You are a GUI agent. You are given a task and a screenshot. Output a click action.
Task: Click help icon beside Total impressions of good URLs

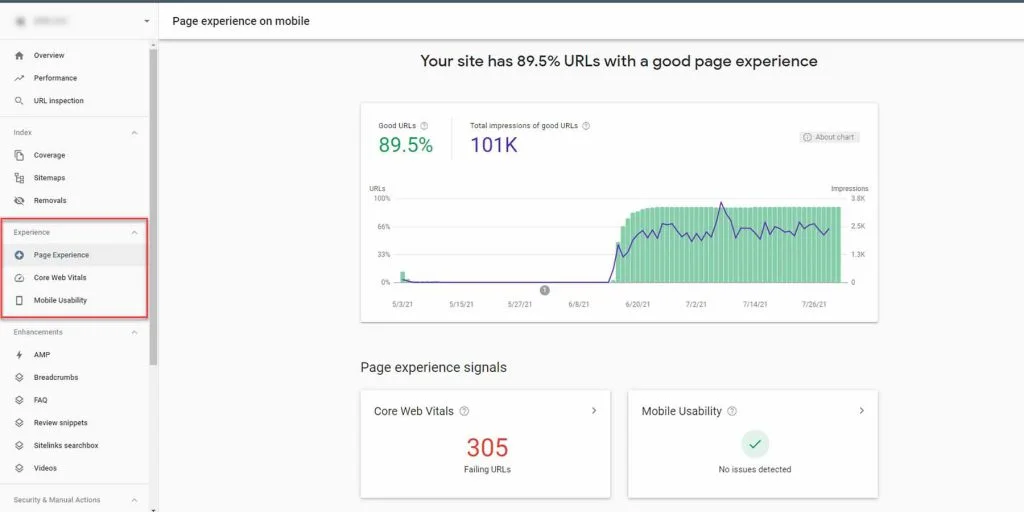pyautogui.click(x=586, y=125)
